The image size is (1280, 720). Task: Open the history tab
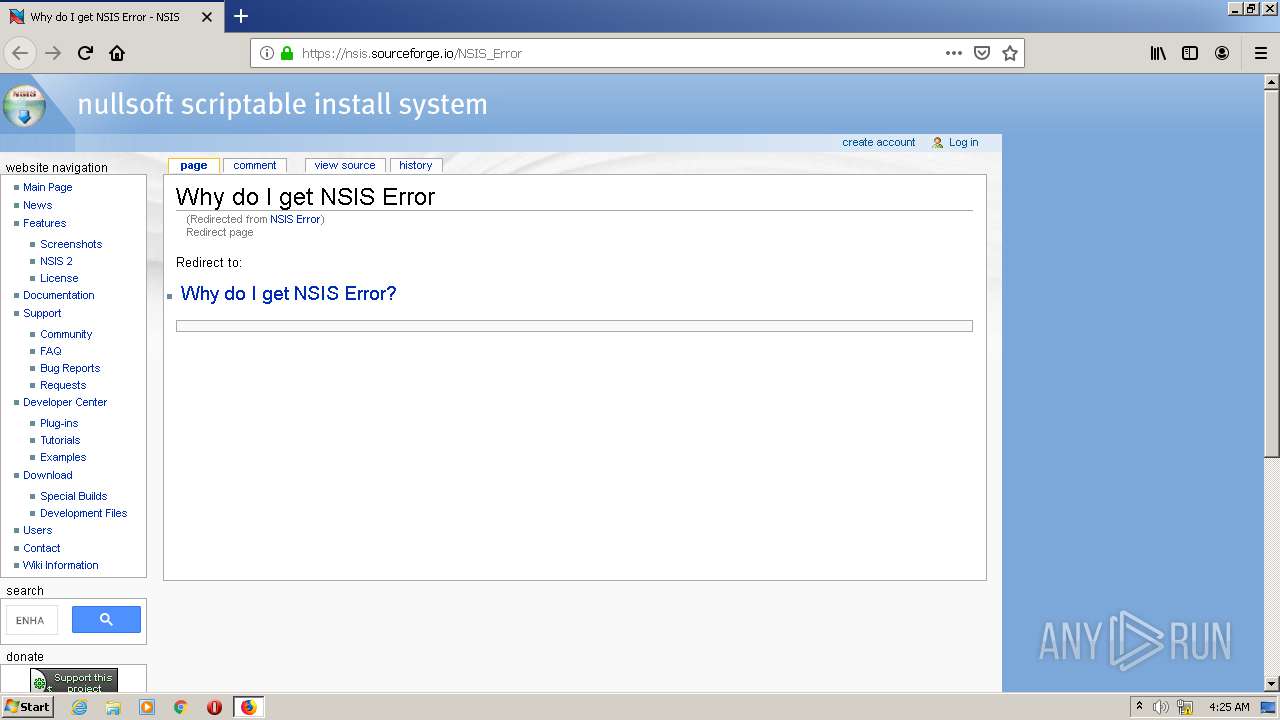[x=416, y=166]
